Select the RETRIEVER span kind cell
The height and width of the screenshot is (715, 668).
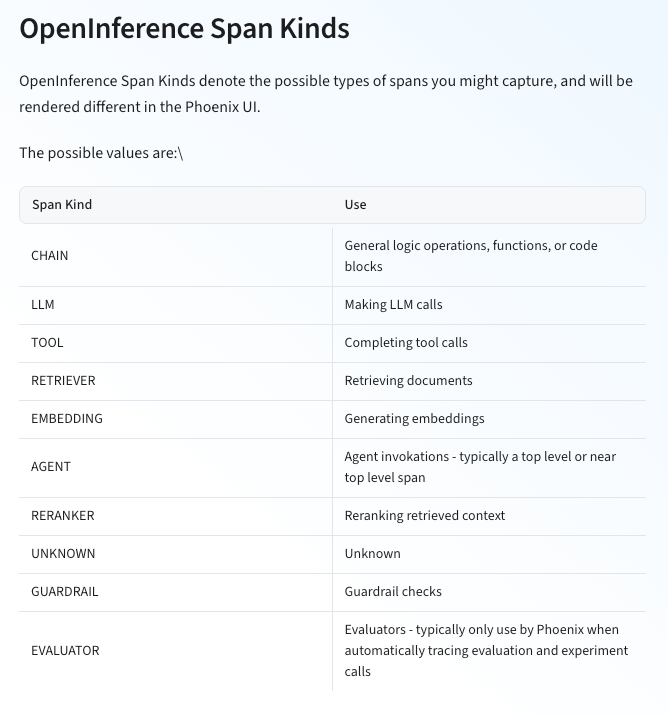click(x=63, y=380)
